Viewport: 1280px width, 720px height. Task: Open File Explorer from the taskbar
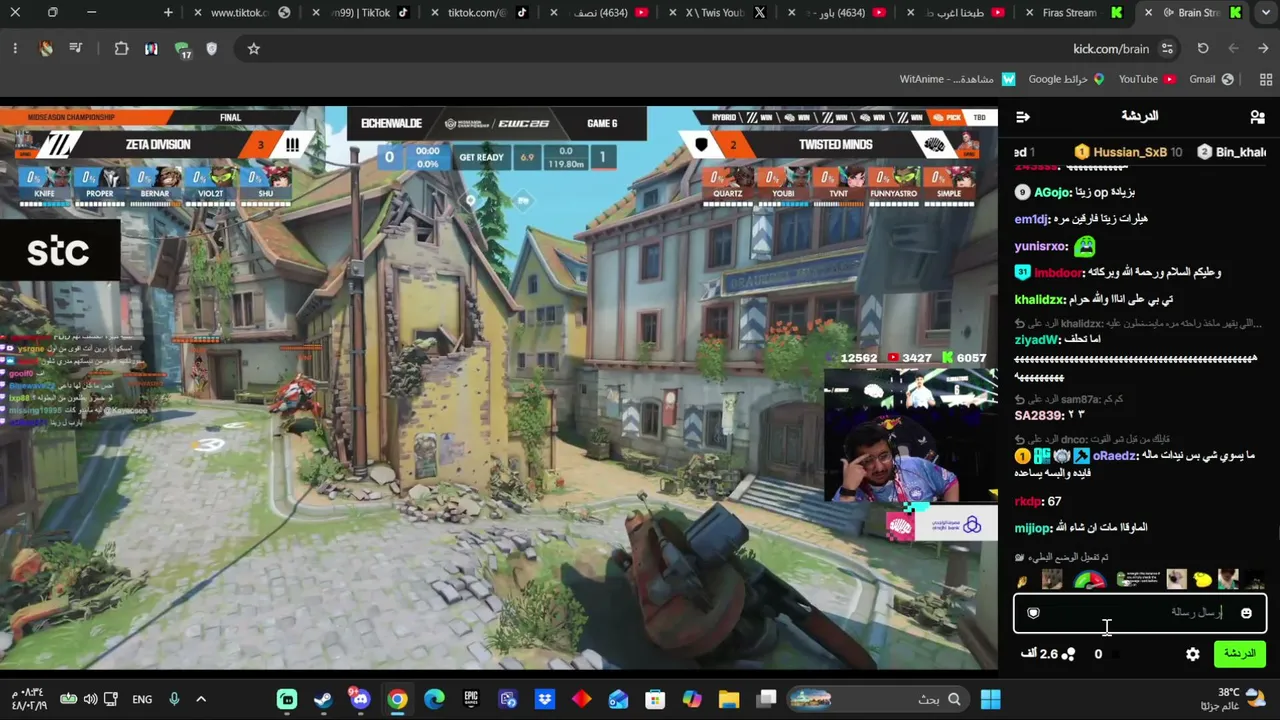729,699
